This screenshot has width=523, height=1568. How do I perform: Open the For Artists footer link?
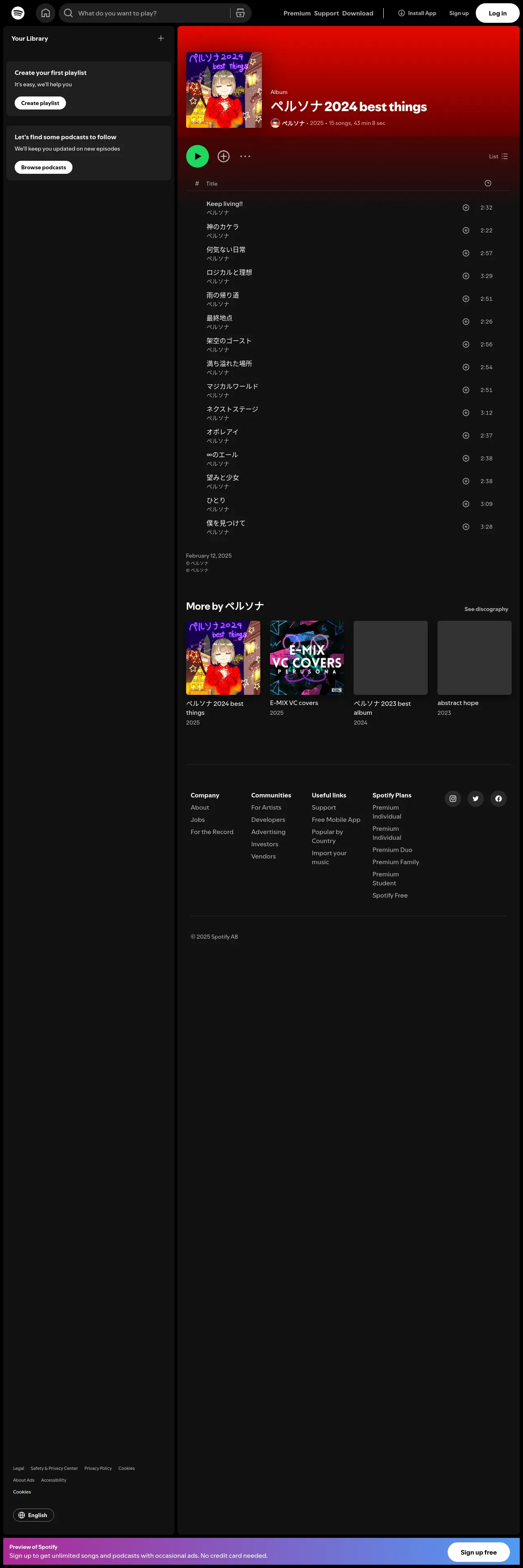pos(266,808)
